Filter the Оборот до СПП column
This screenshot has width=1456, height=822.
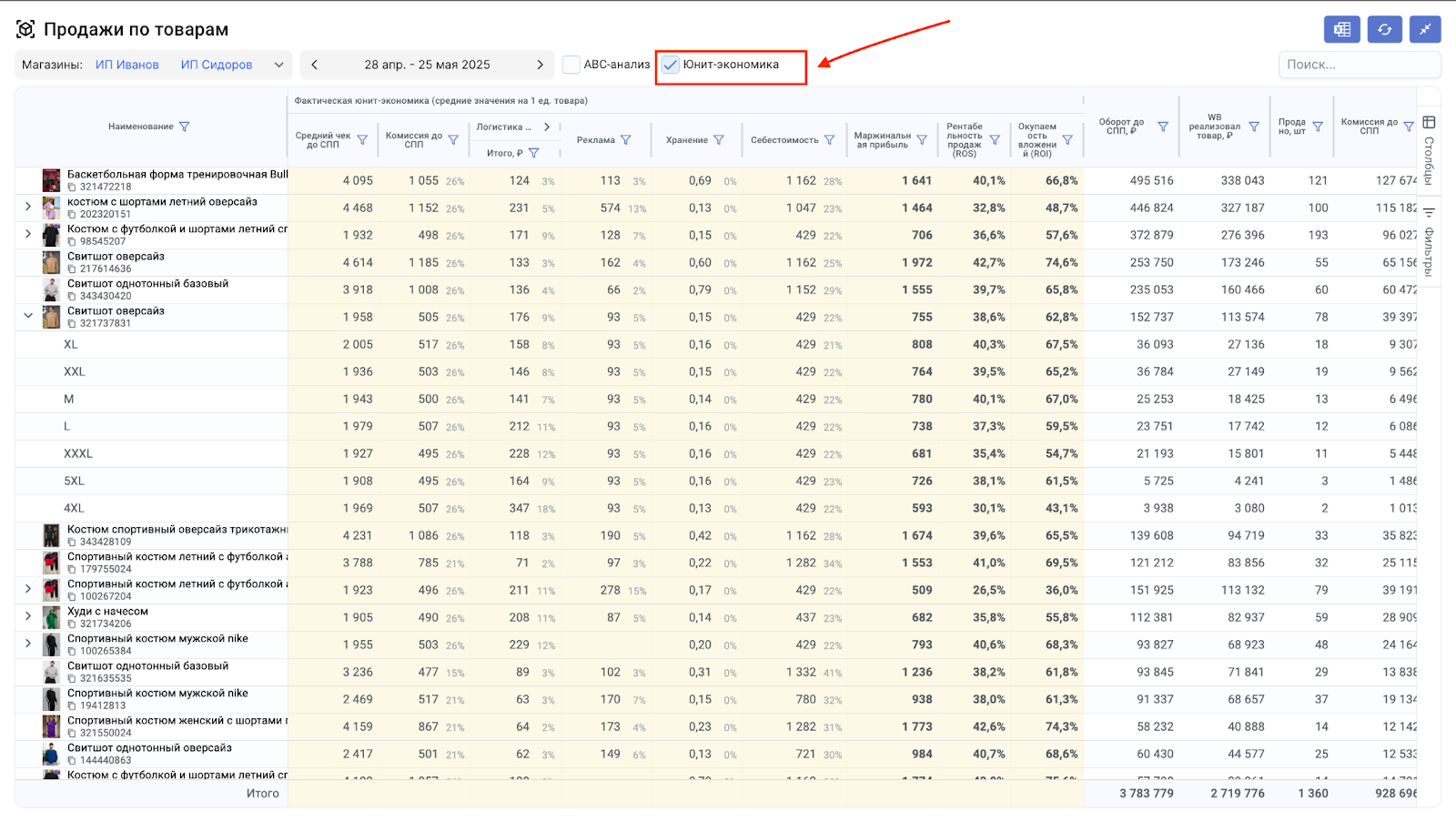[1162, 127]
